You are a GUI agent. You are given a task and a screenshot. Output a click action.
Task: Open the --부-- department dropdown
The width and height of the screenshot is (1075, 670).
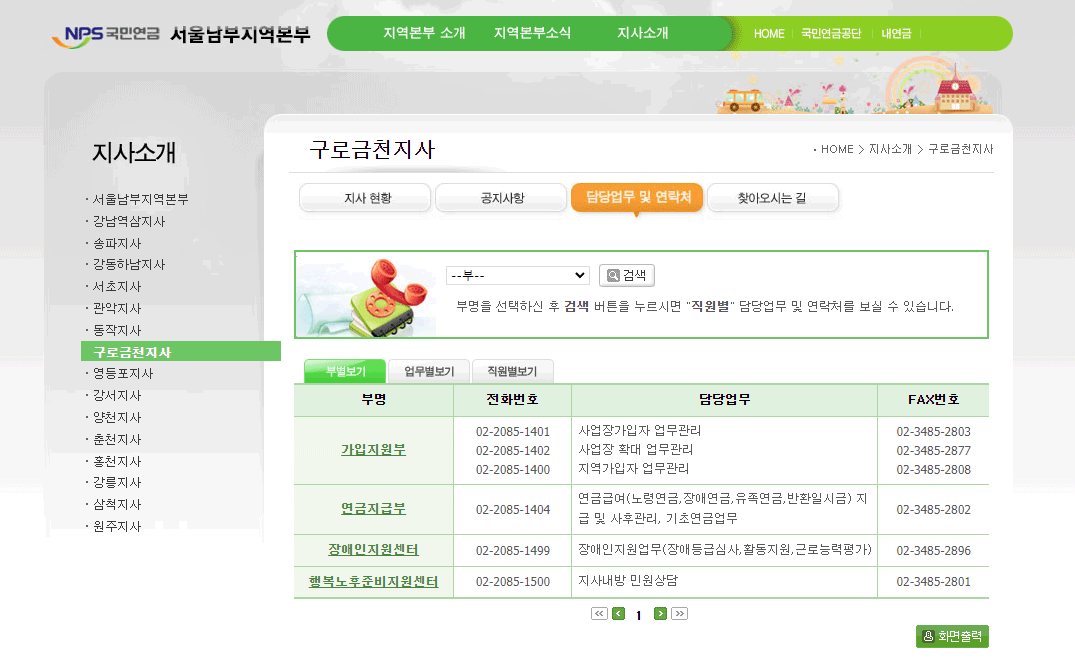(x=517, y=275)
